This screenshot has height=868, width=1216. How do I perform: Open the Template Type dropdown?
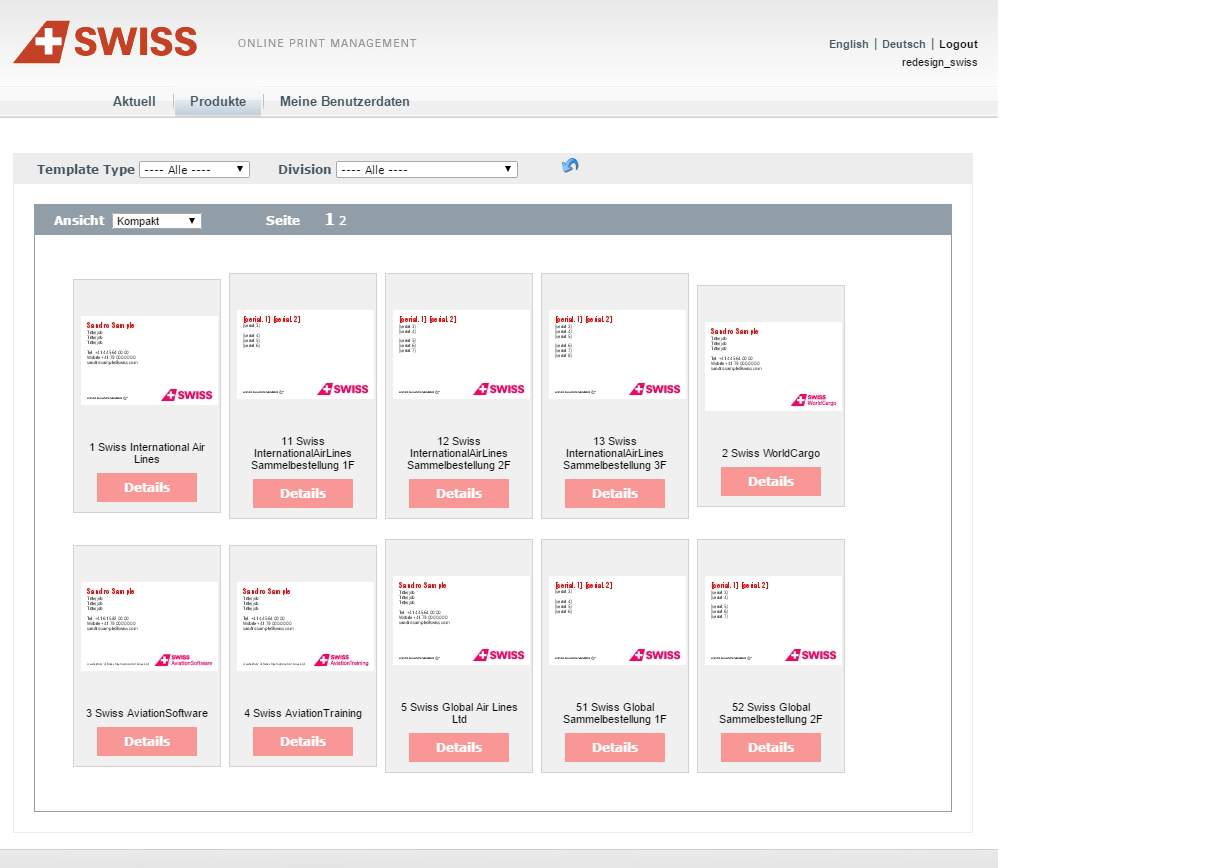point(194,170)
